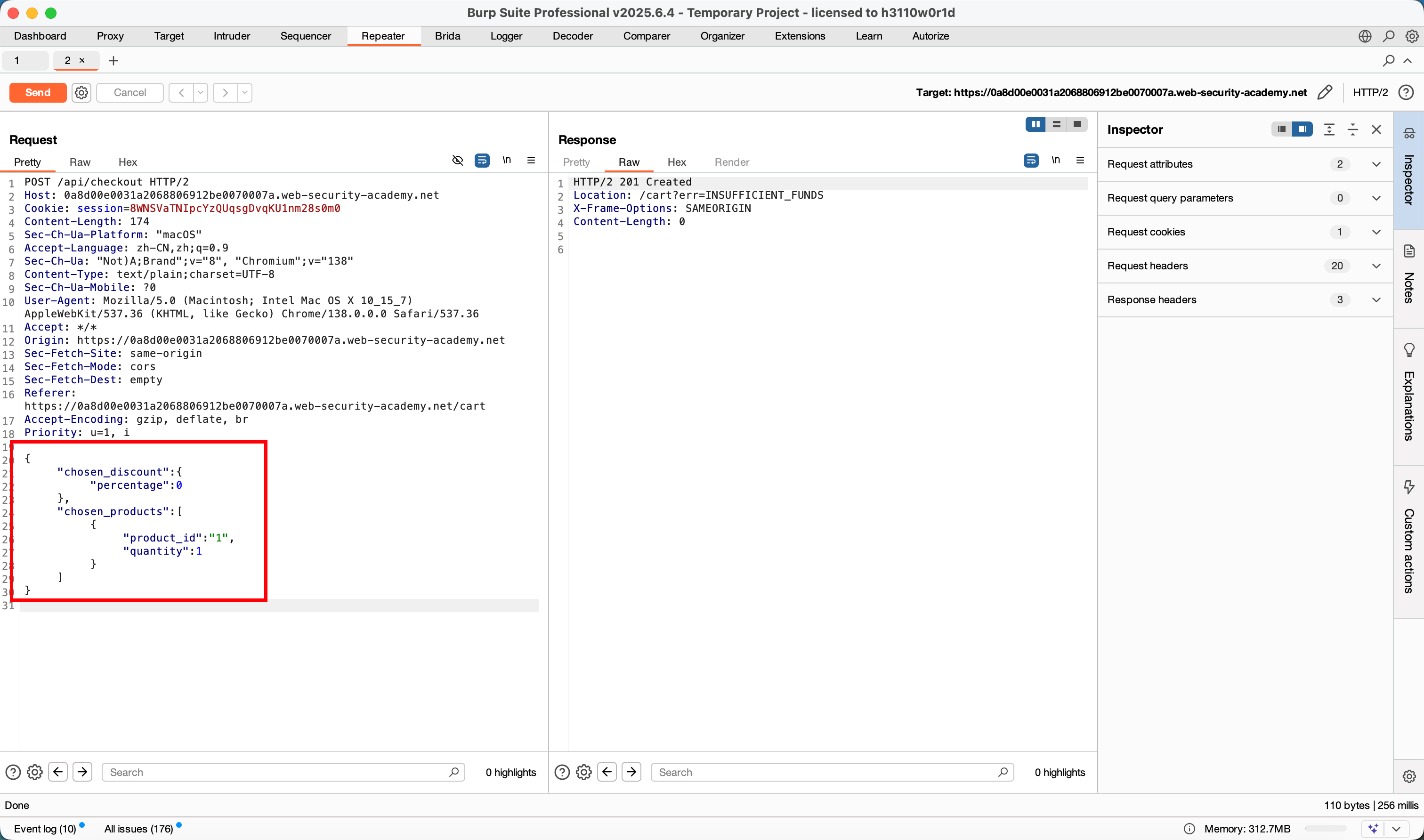Screen dimensions: 1424x840
Task: Close the Inspector panel
Action: coord(1376,129)
